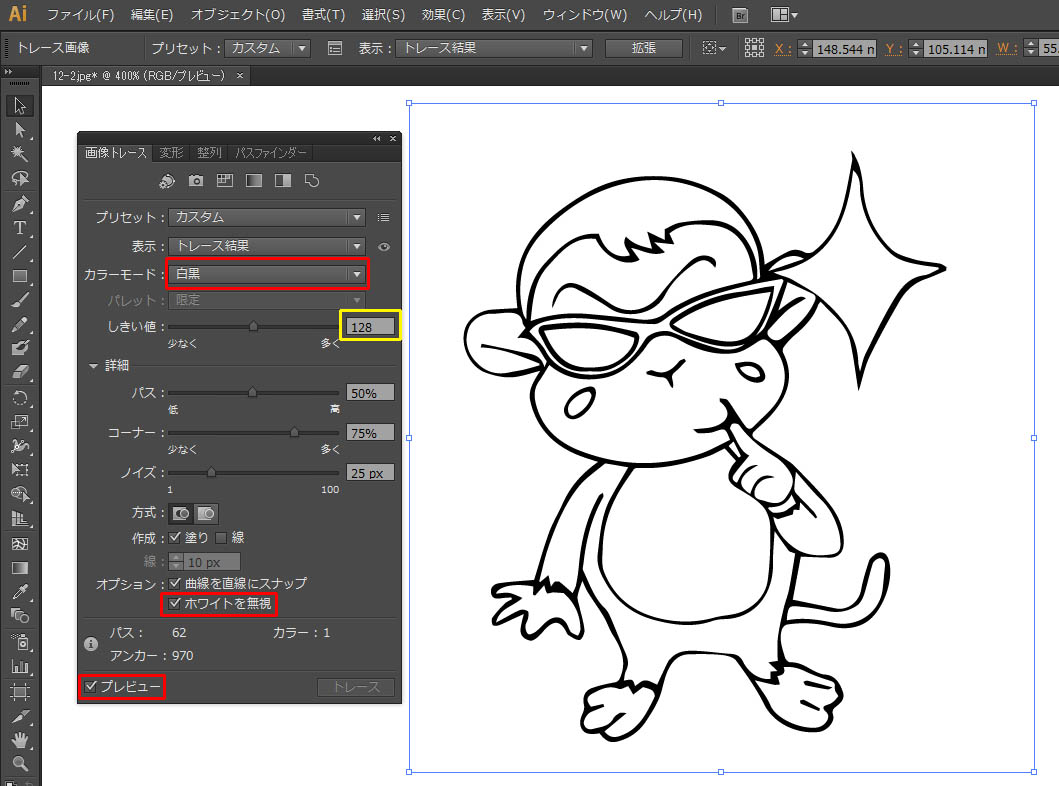Click the 拡張 button

pyautogui.click(x=644, y=48)
